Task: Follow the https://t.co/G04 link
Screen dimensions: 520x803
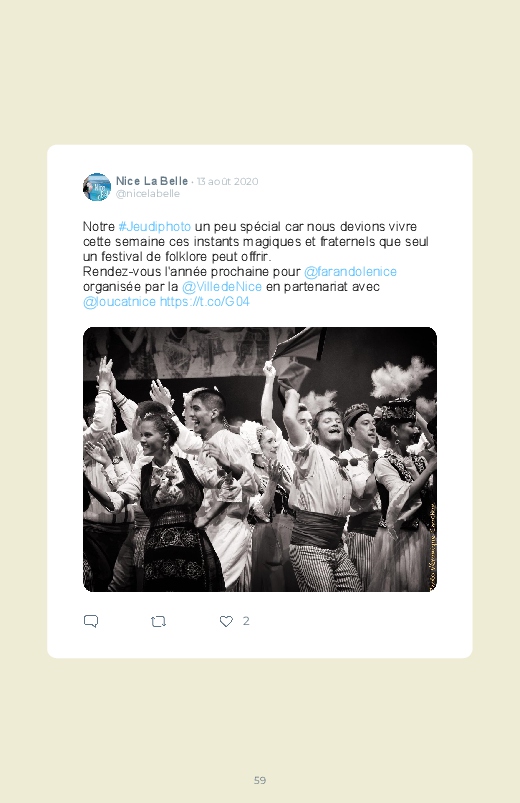Action: [x=204, y=302]
